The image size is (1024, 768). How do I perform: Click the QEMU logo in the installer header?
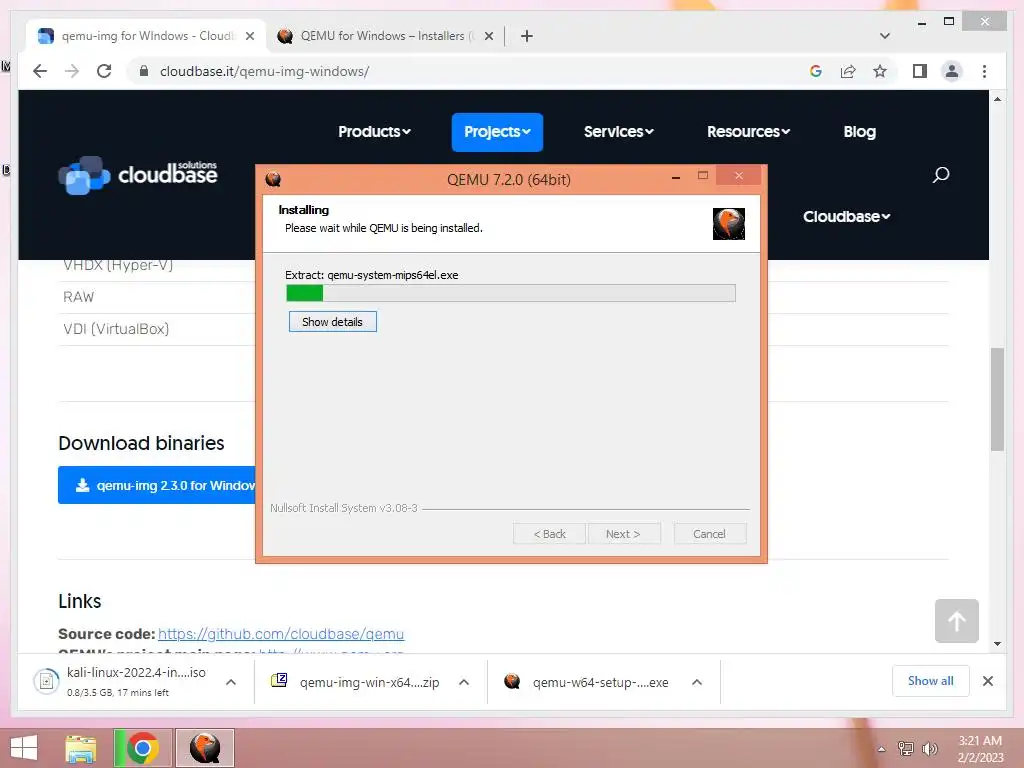729,224
